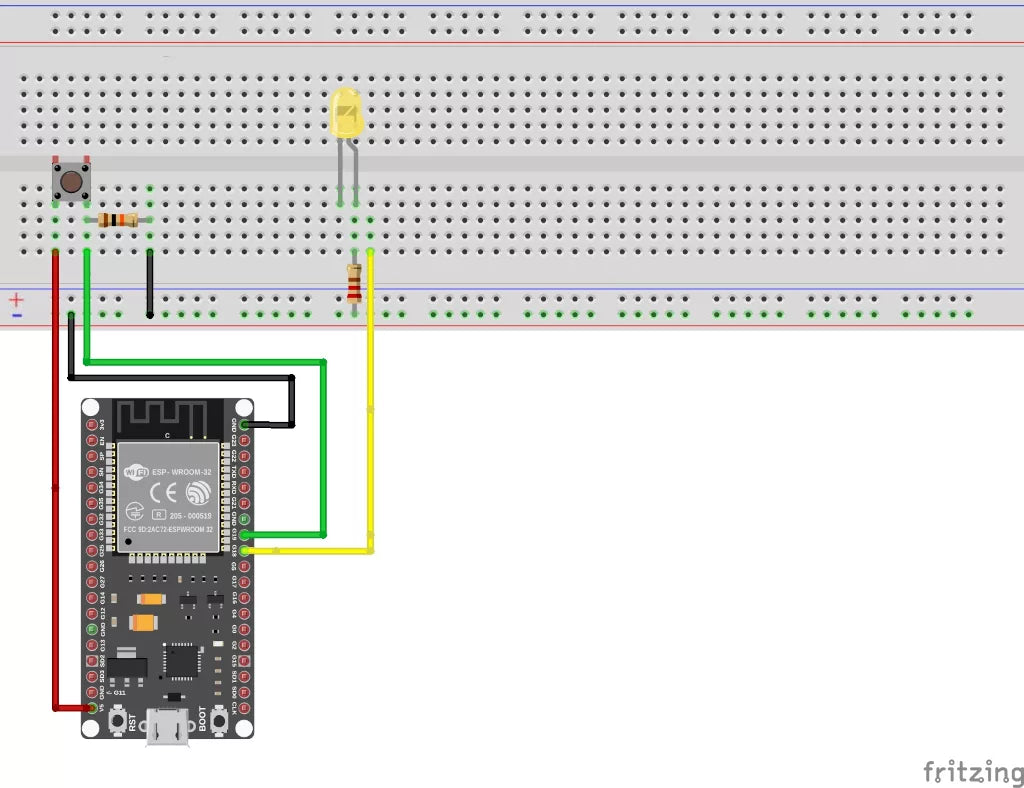
Task: Select the micro USB connector on the ESP32
Action: point(168,727)
